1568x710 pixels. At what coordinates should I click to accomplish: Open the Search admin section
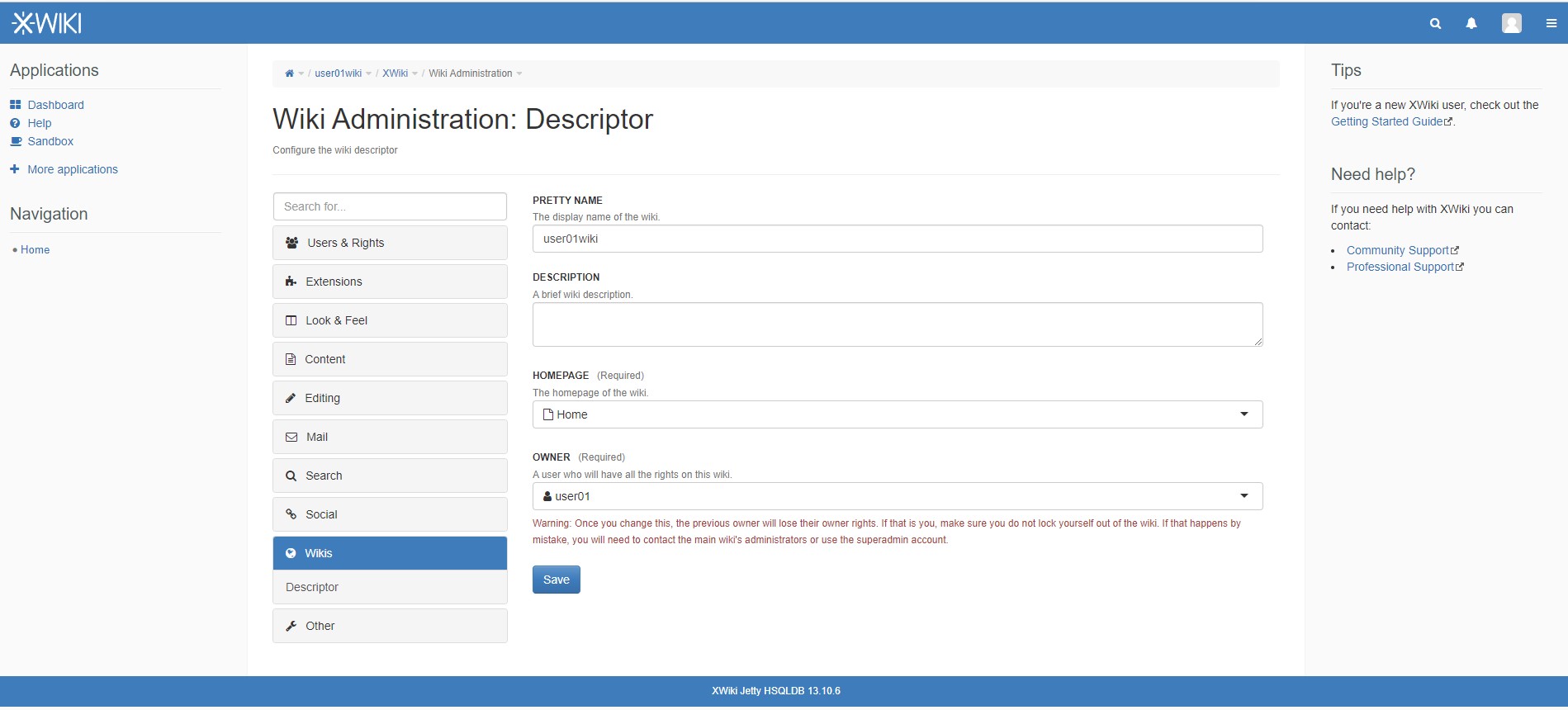390,476
